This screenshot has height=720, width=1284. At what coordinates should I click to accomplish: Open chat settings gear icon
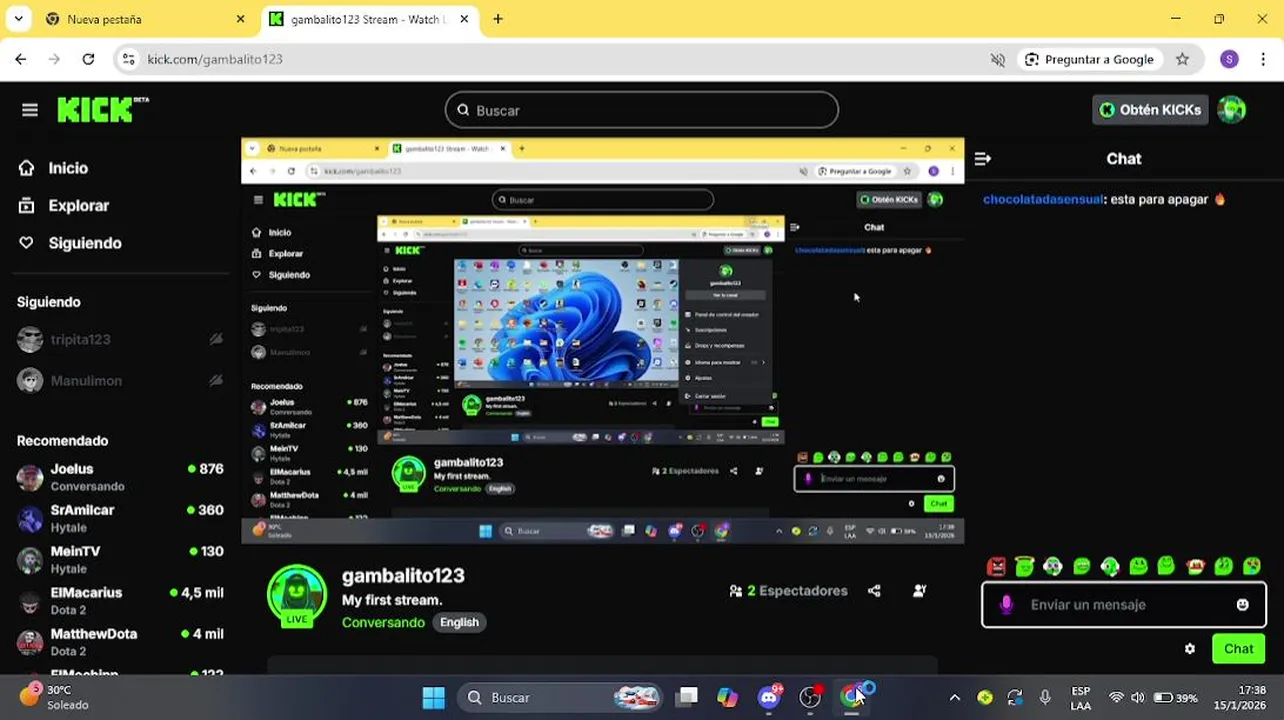click(1189, 649)
